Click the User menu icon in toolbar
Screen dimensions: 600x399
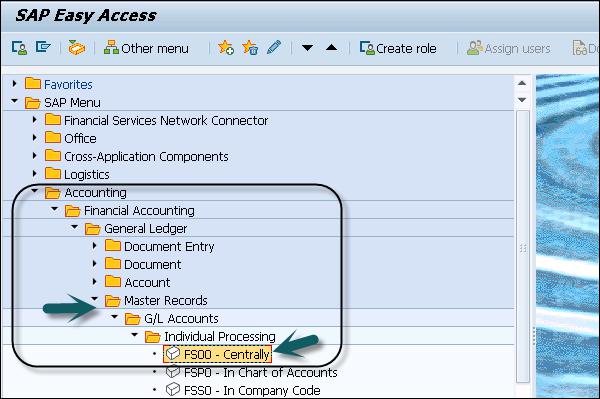pyautogui.click(x=19, y=48)
